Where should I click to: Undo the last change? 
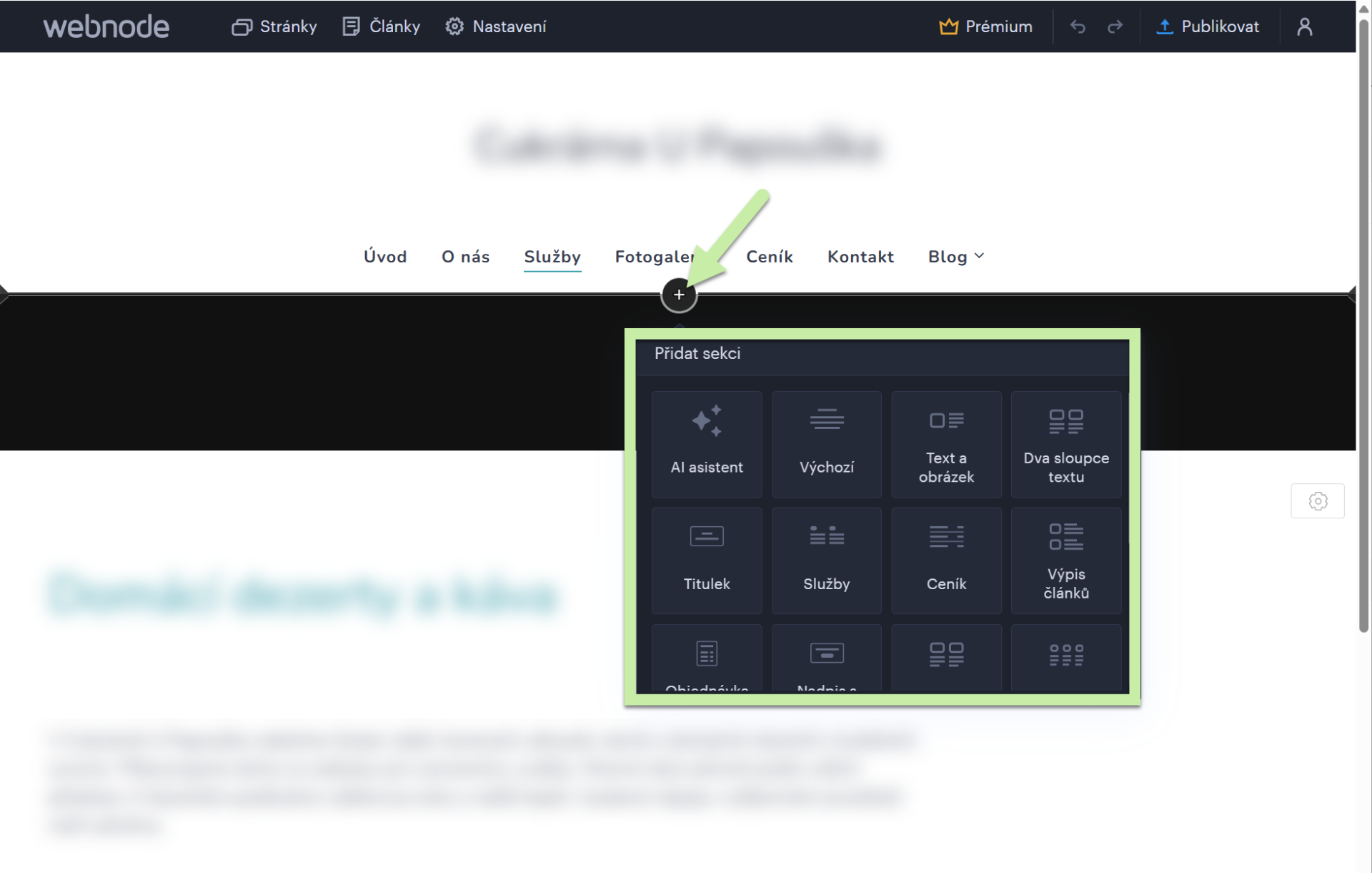point(1078,26)
